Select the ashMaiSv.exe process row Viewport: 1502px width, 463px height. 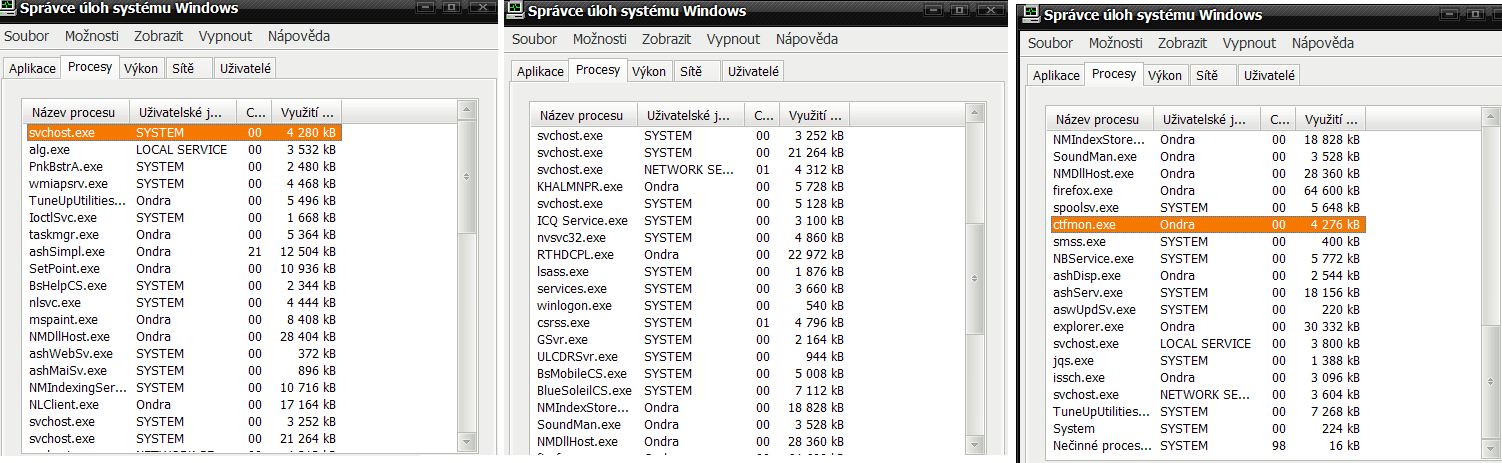click(184, 370)
